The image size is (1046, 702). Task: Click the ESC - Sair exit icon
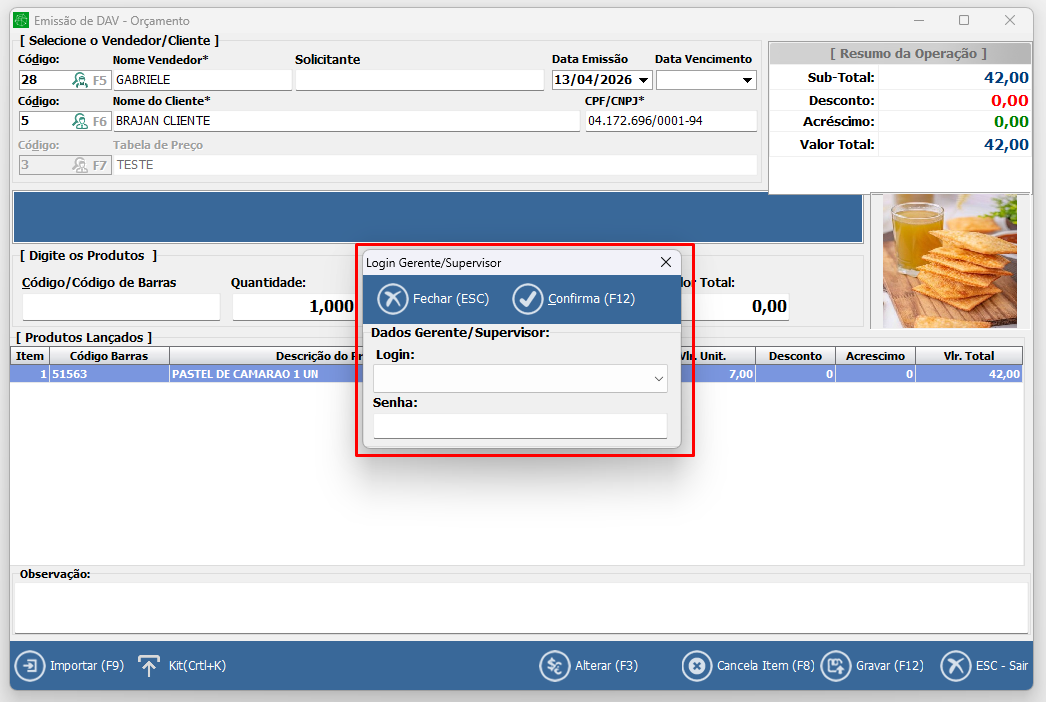pos(955,666)
